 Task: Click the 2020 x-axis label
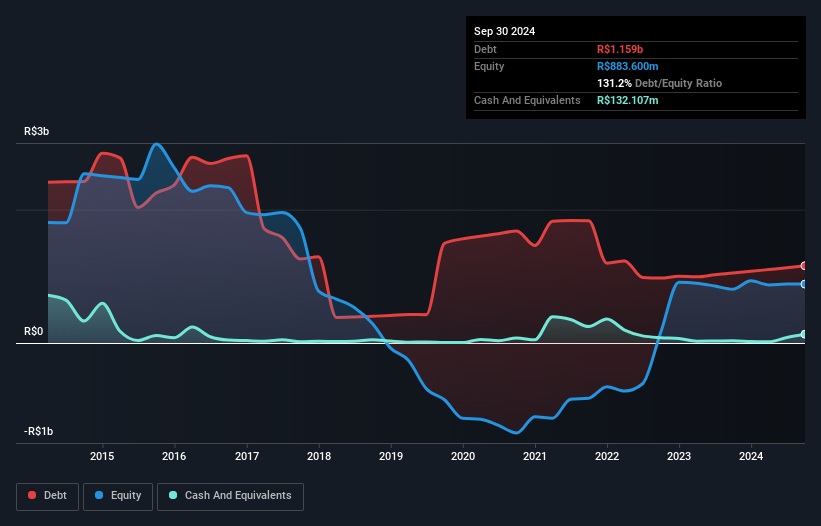463,456
